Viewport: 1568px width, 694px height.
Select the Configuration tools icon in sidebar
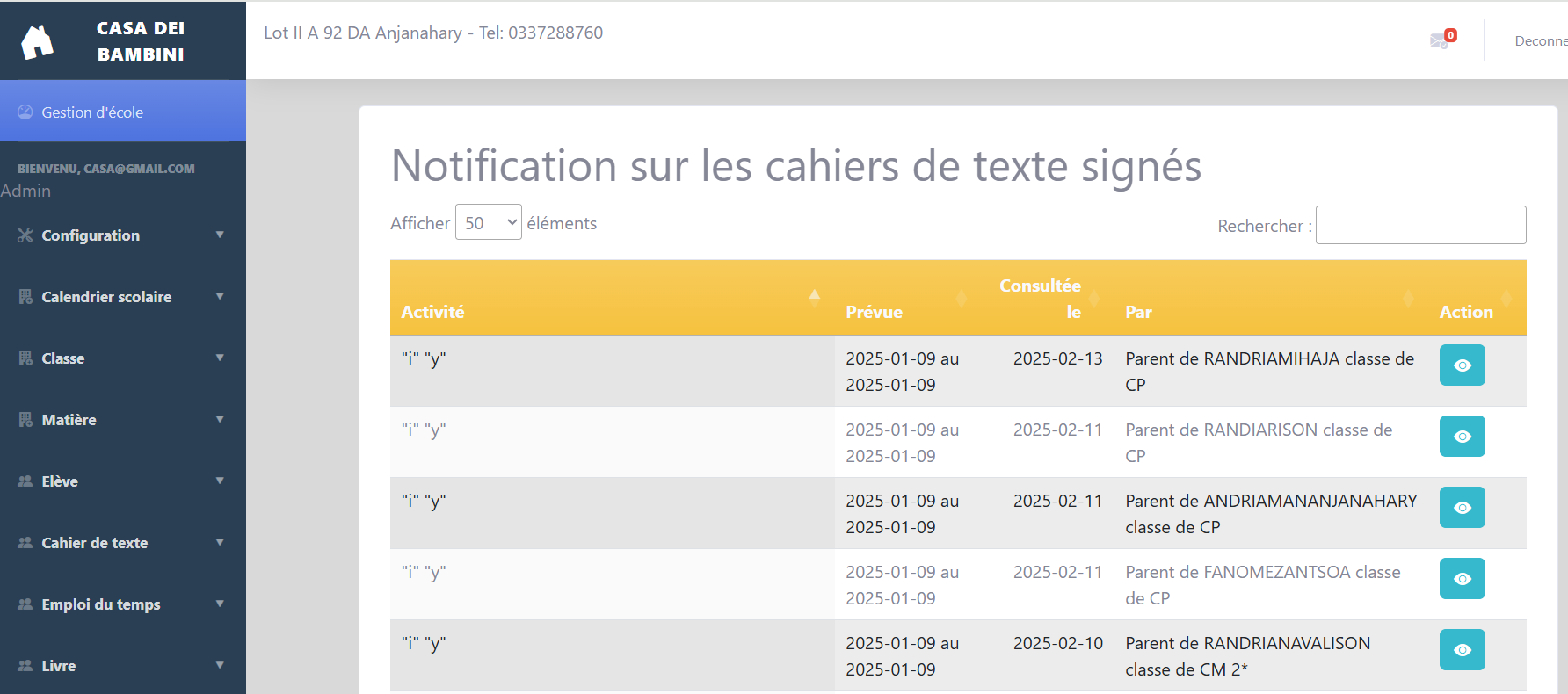(23, 235)
